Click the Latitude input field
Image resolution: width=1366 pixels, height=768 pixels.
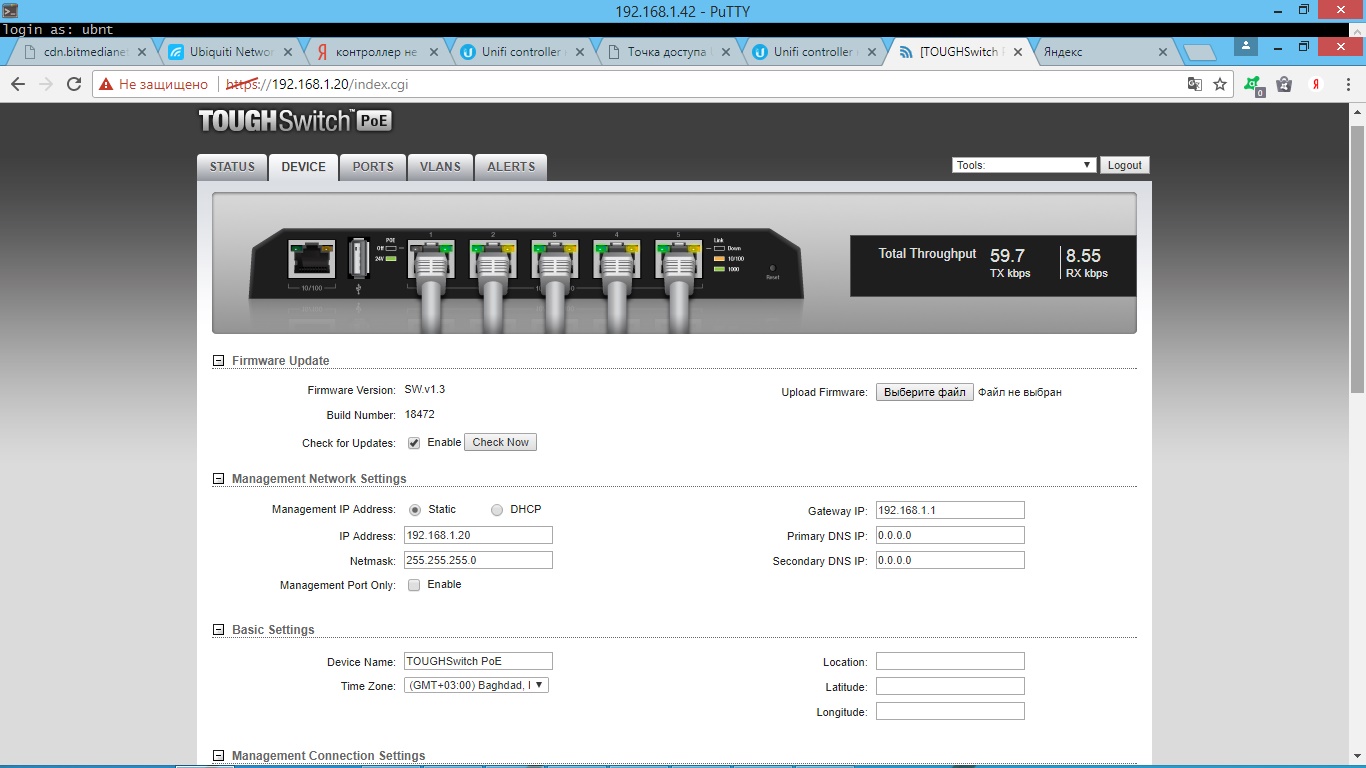950,687
